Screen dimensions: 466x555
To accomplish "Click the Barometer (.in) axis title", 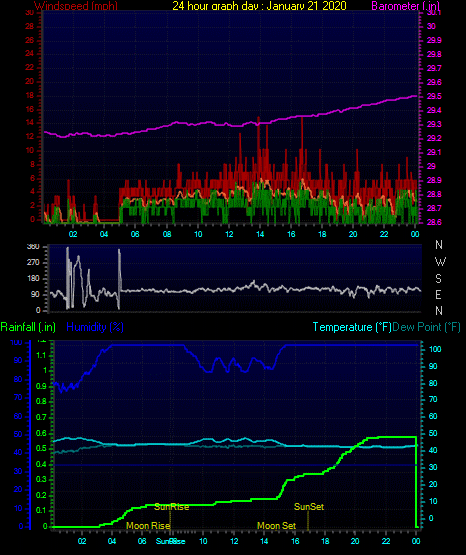I will pos(405,6).
